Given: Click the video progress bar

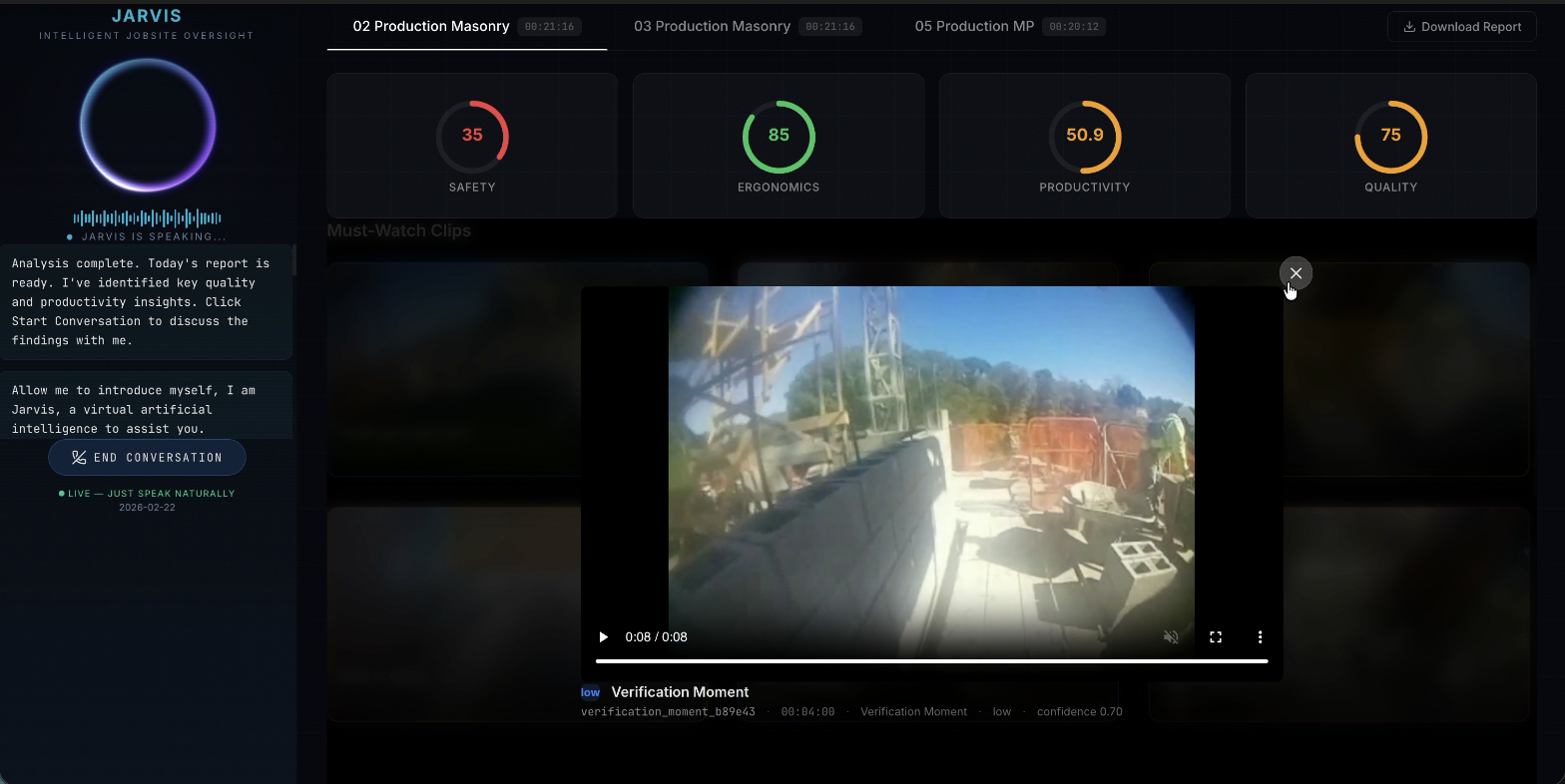Looking at the screenshot, I should pos(931,661).
